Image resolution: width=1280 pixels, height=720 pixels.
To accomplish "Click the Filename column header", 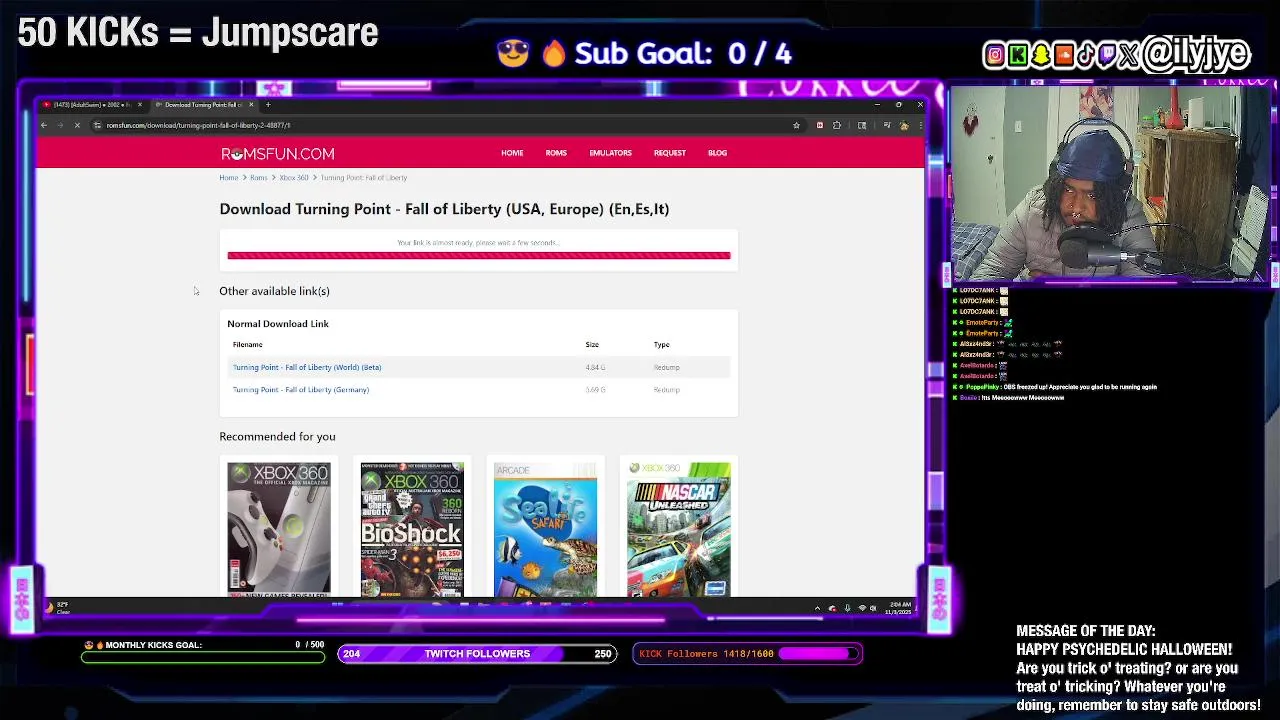I will tap(248, 345).
